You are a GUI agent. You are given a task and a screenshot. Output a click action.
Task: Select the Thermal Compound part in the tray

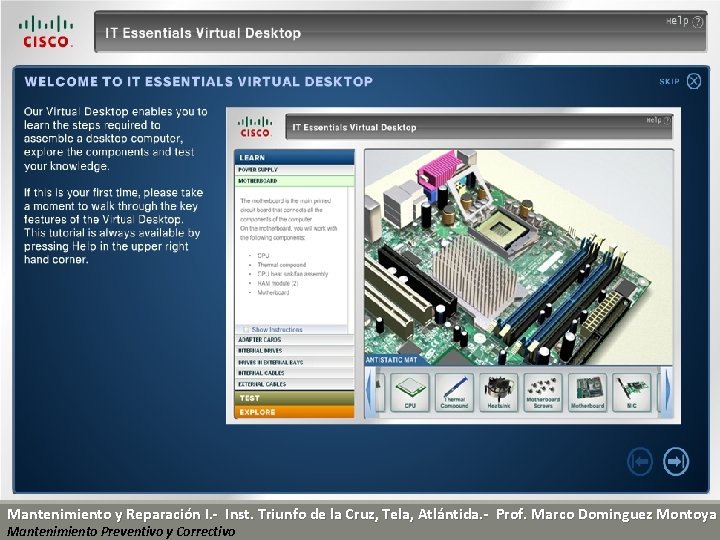click(454, 392)
